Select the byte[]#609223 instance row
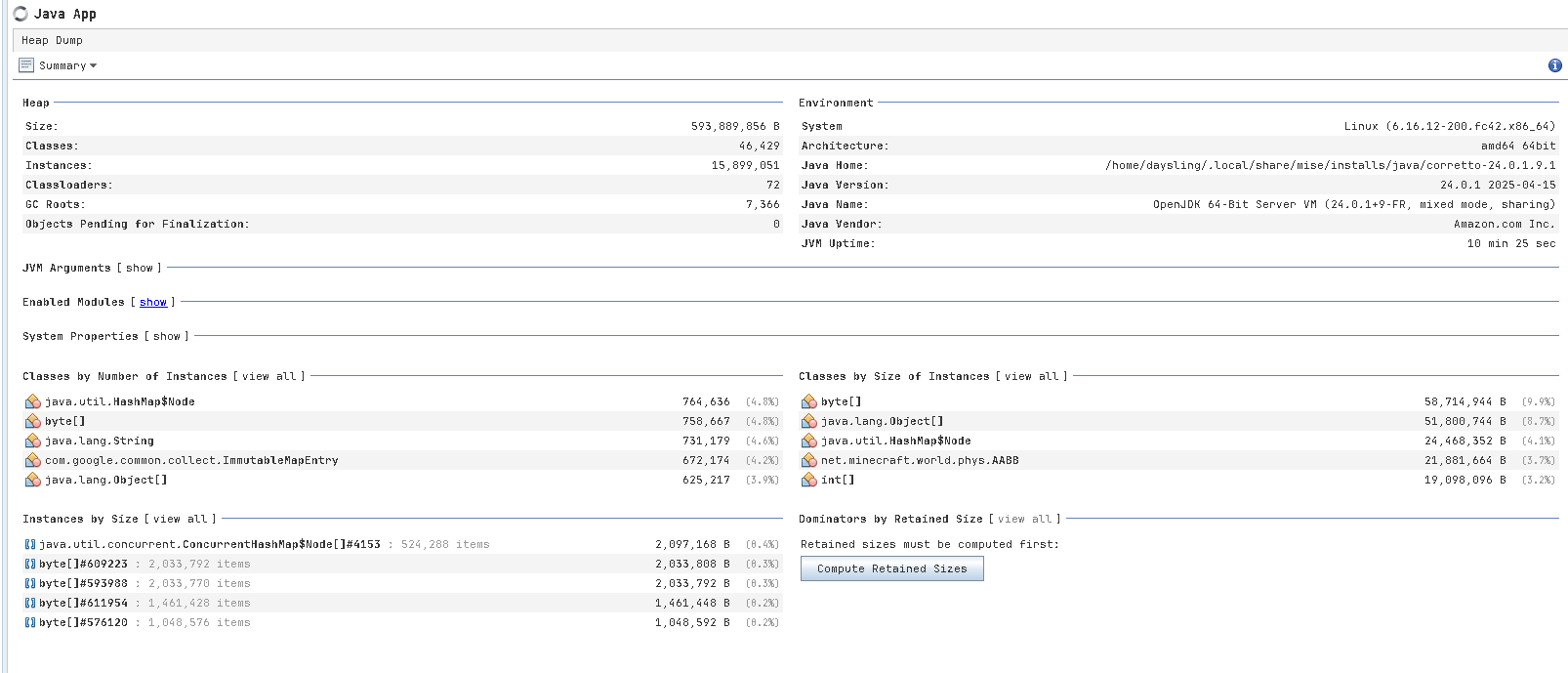 pos(83,564)
